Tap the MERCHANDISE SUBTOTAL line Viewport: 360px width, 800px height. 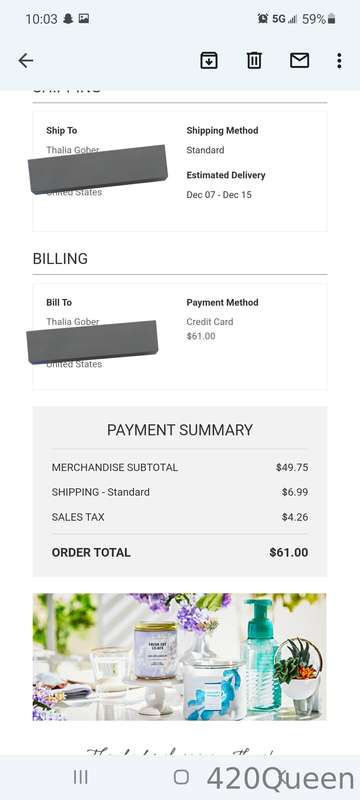179,467
